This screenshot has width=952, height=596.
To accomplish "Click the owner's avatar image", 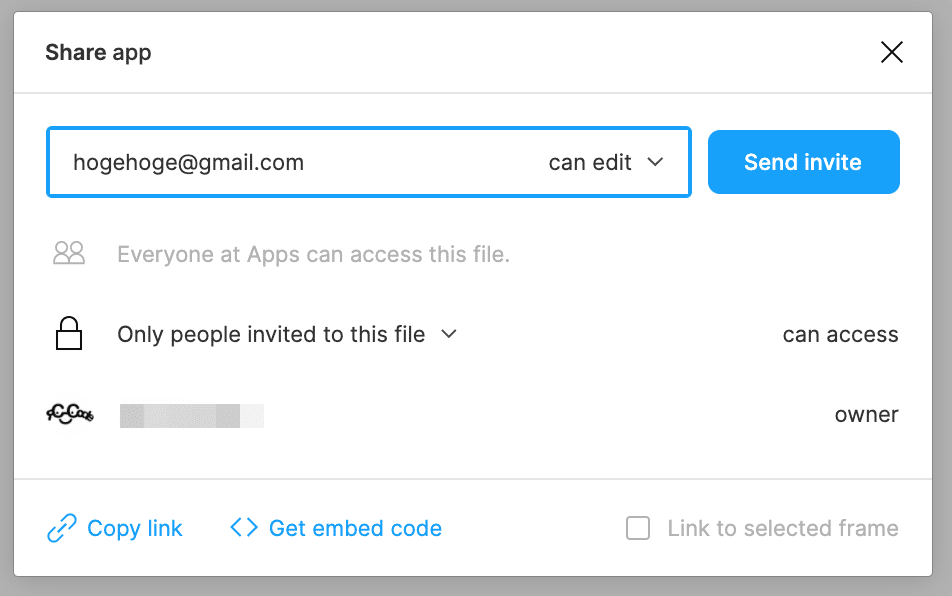I will (x=70, y=414).
